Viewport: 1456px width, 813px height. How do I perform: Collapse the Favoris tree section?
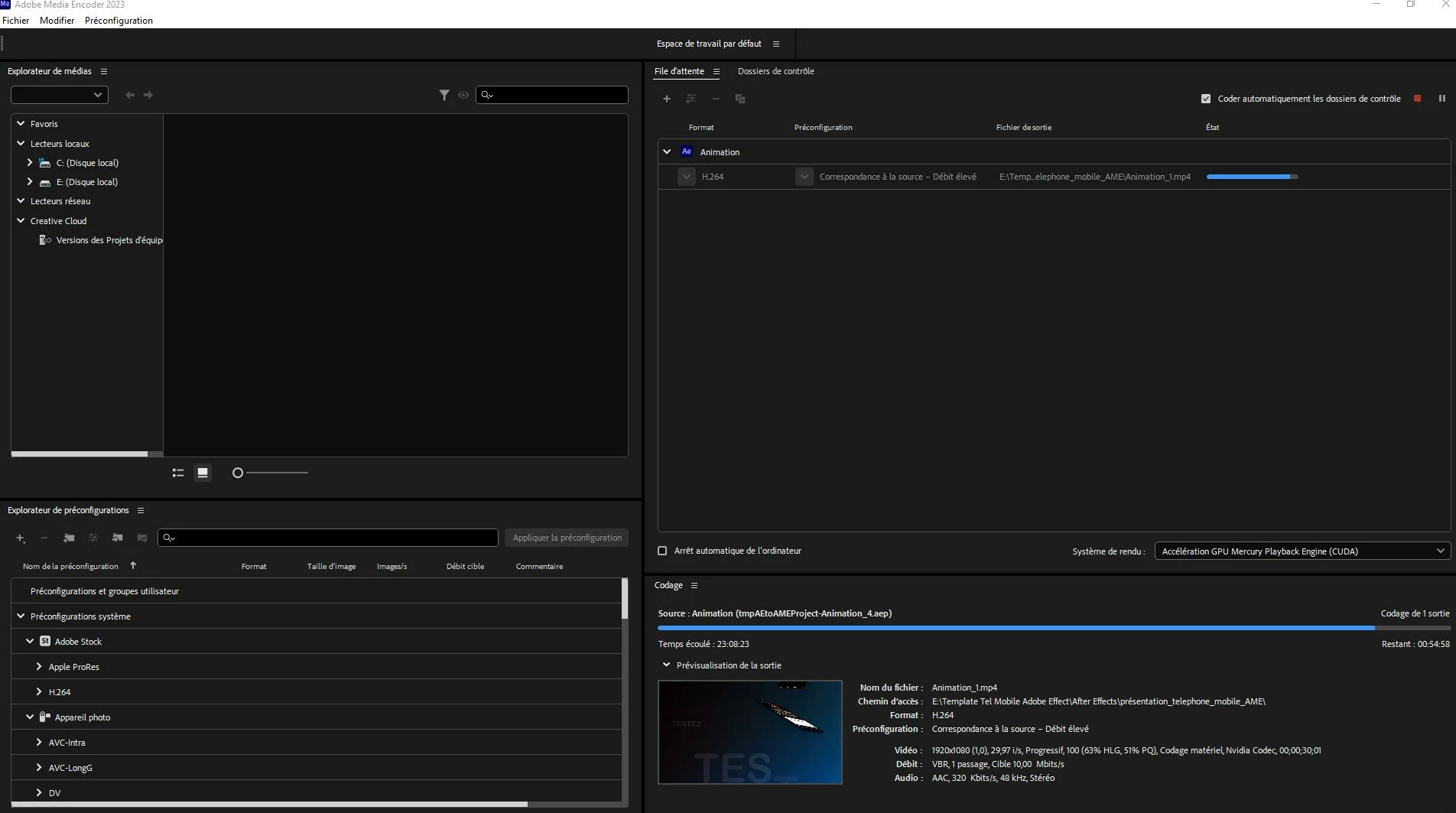pos(21,123)
